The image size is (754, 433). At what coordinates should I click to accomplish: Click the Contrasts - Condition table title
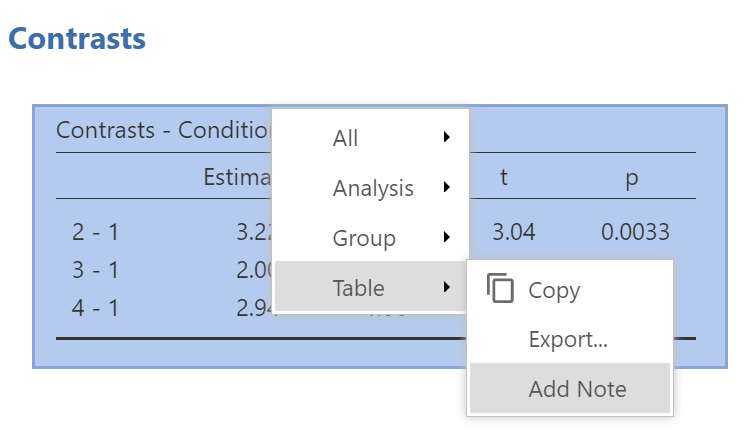(163, 130)
